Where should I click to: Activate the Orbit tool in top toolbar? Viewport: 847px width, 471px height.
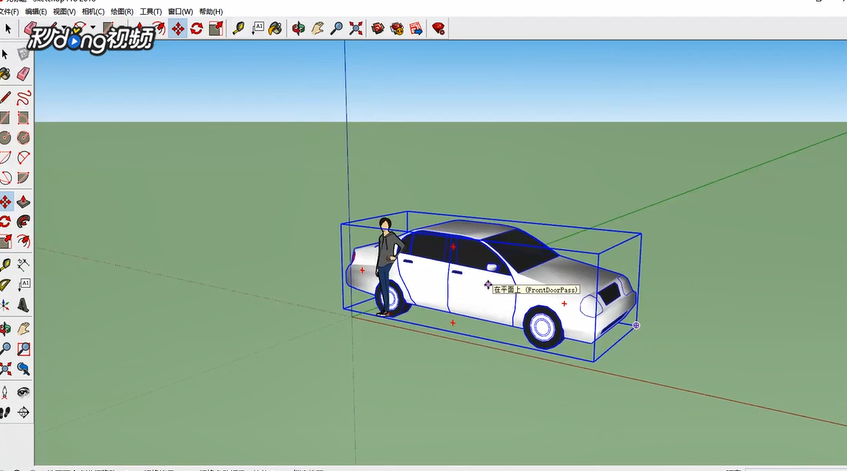[x=298, y=29]
